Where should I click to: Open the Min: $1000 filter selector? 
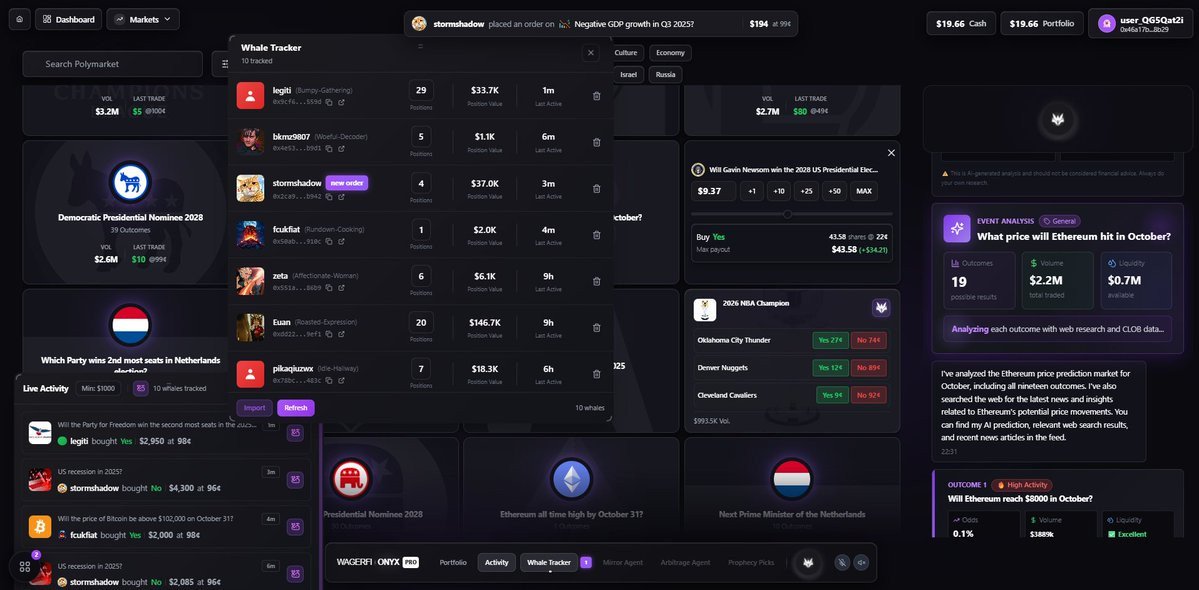(98, 388)
